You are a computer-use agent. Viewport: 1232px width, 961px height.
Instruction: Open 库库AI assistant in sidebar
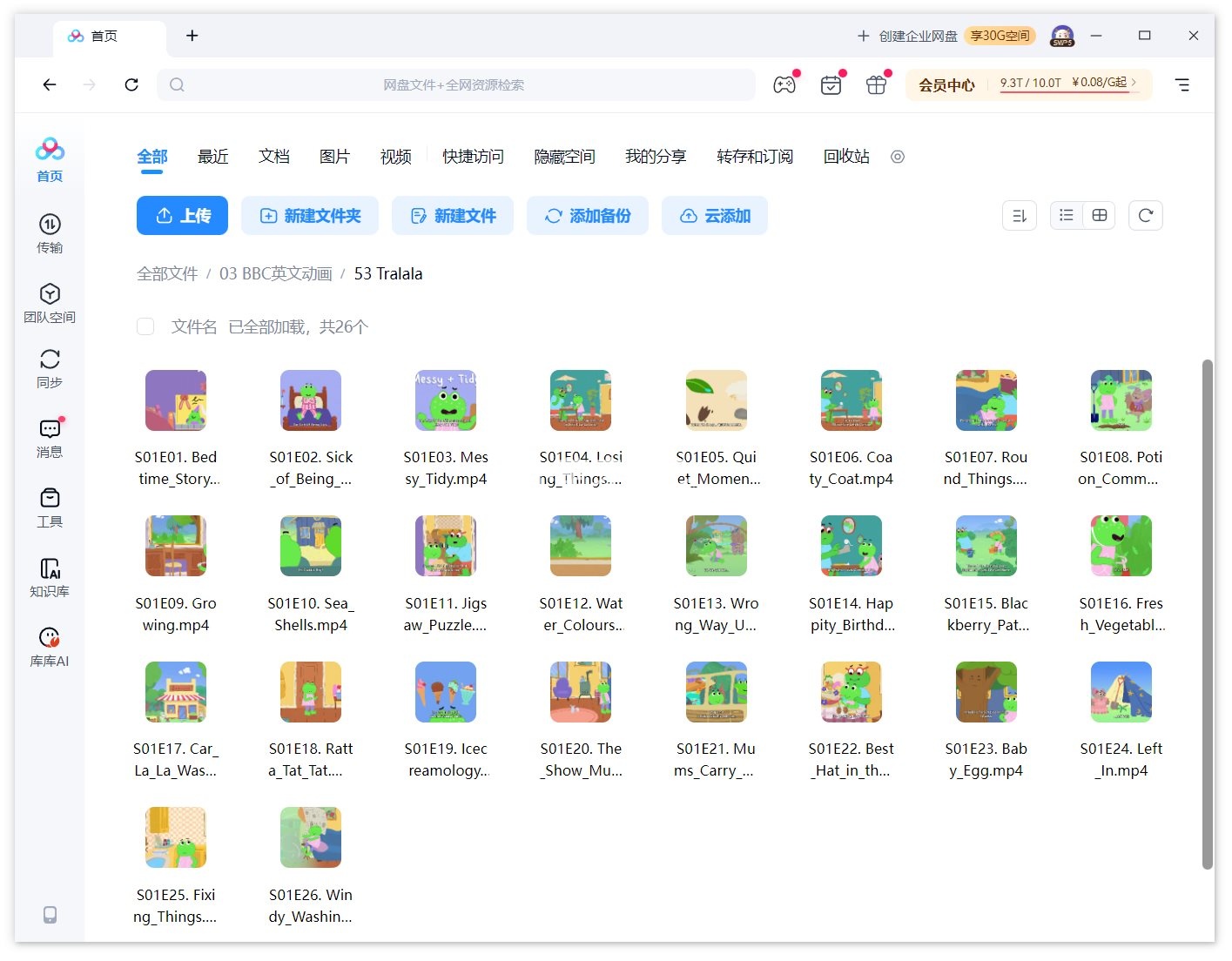click(x=50, y=647)
